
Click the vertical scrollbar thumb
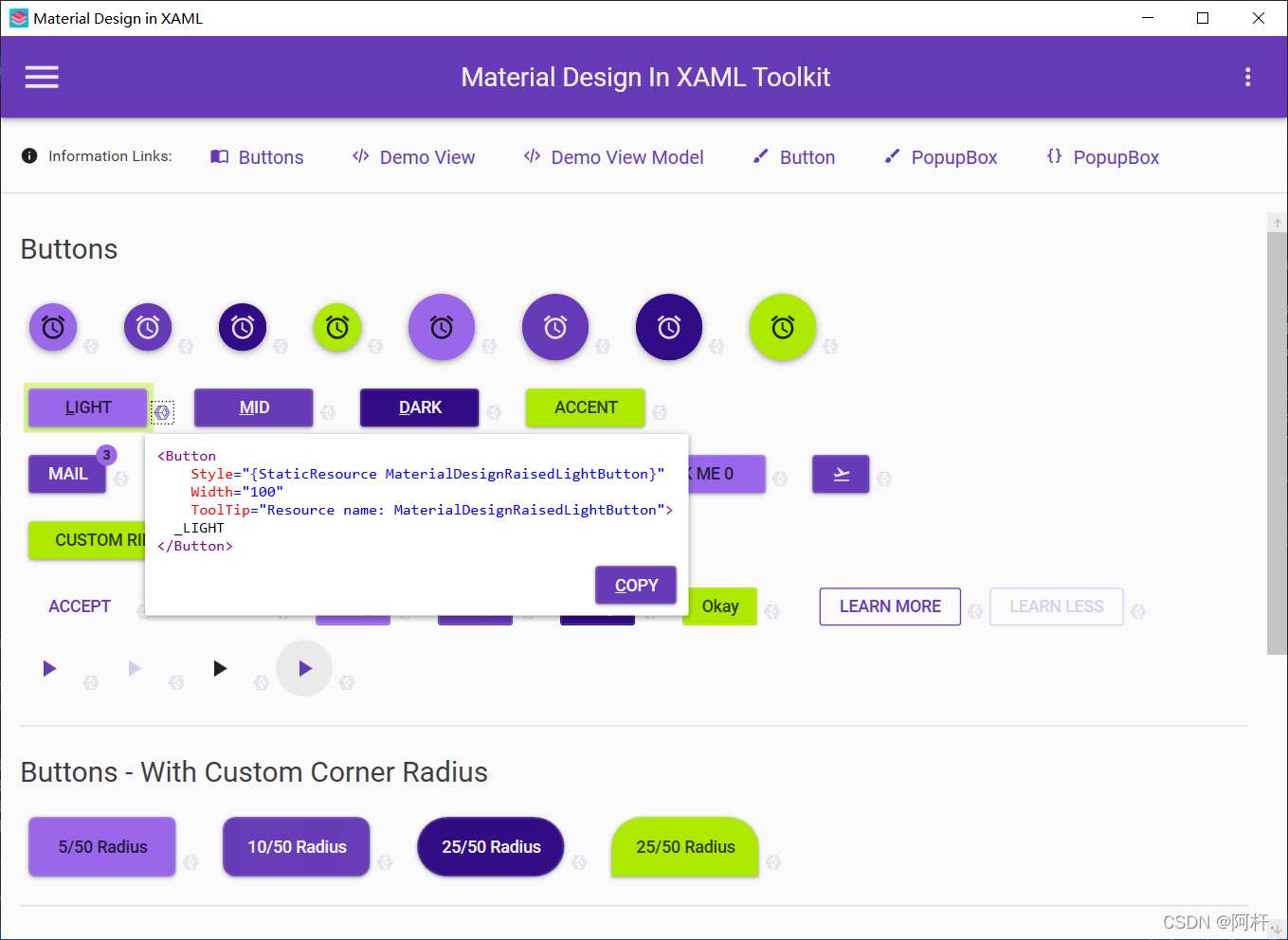click(1277, 443)
